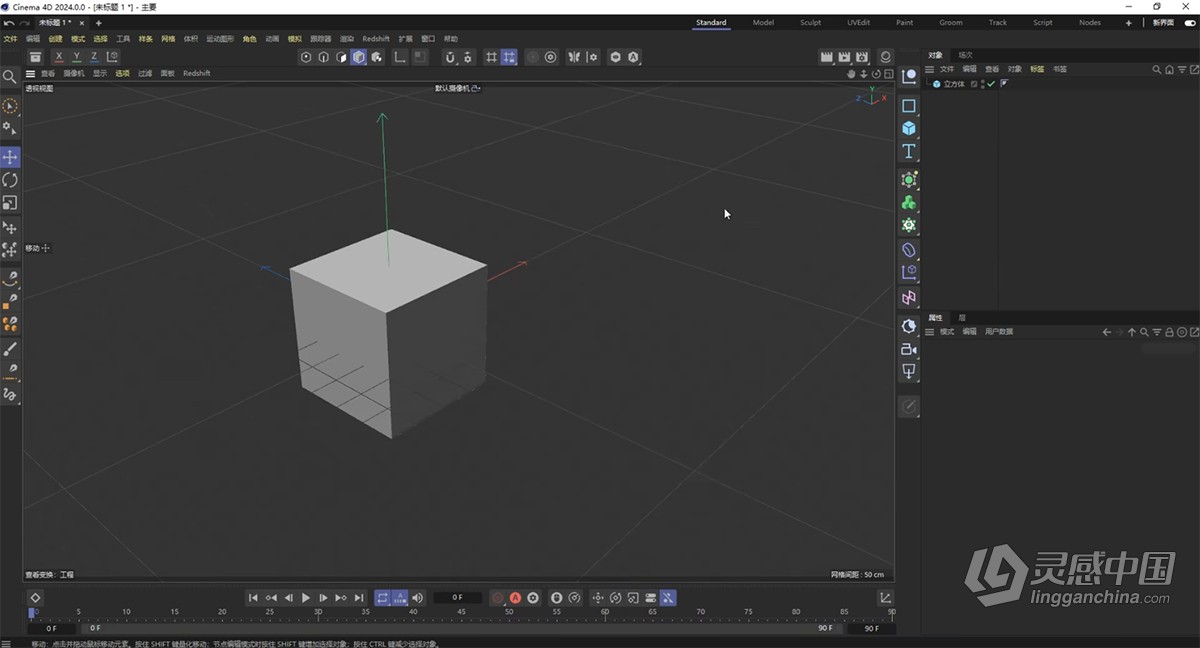Click the Object Manager search icon
Image resolution: width=1200 pixels, height=648 pixels.
point(1157,69)
